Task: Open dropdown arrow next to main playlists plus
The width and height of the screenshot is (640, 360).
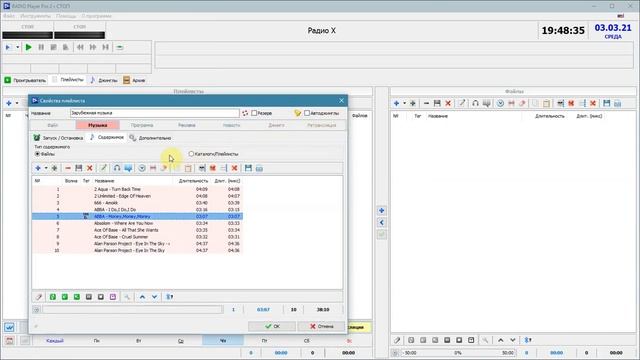Action: click(17, 103)
